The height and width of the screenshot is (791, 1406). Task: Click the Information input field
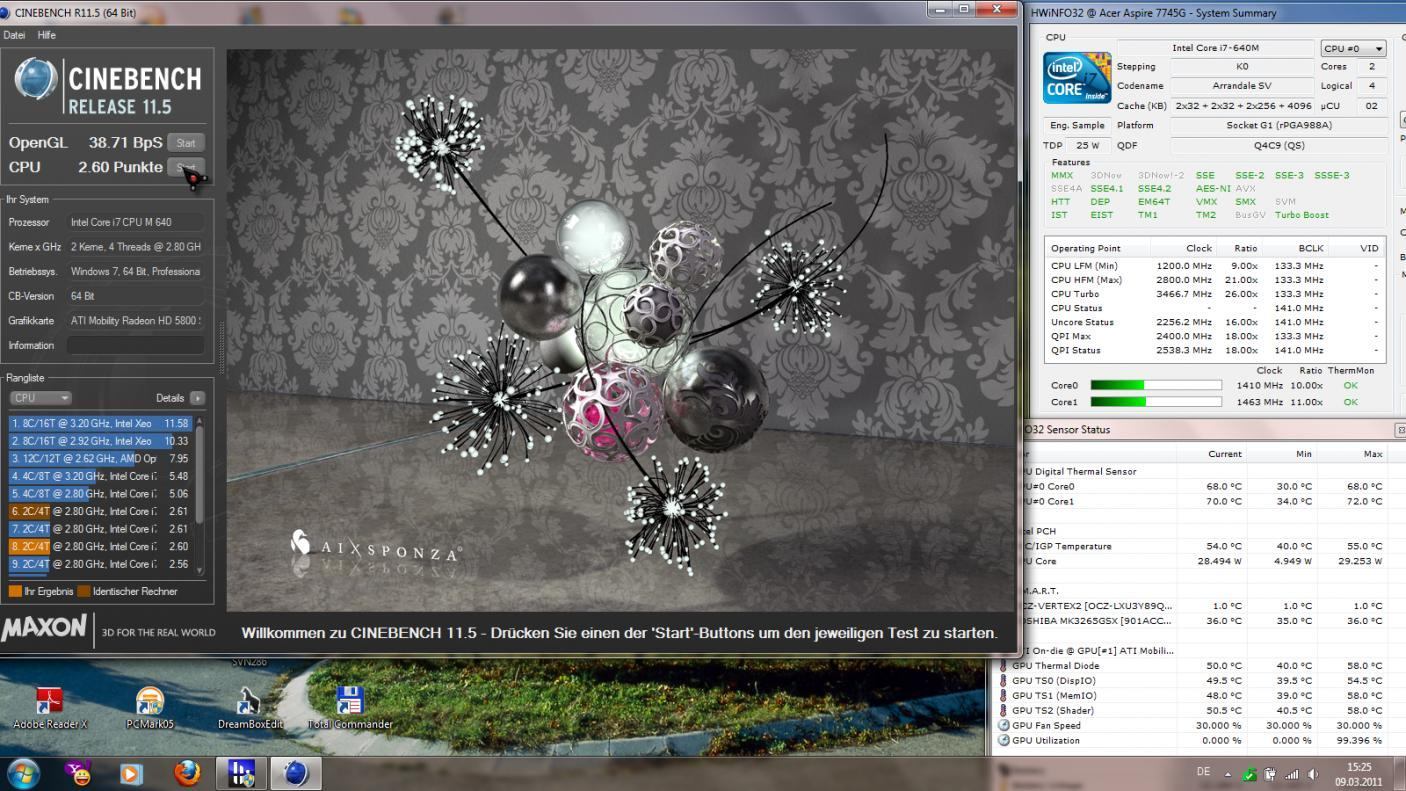click(x=135, y=345)
